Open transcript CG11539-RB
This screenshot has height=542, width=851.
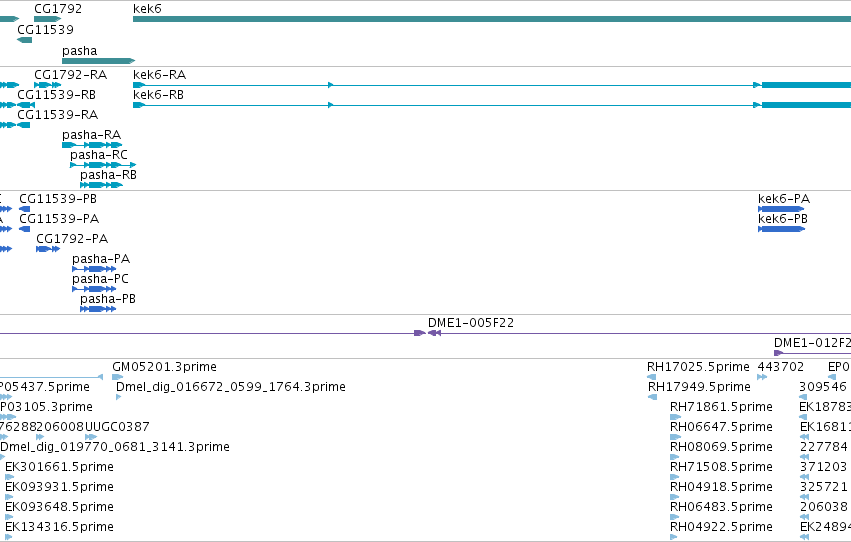pos(26,105)
